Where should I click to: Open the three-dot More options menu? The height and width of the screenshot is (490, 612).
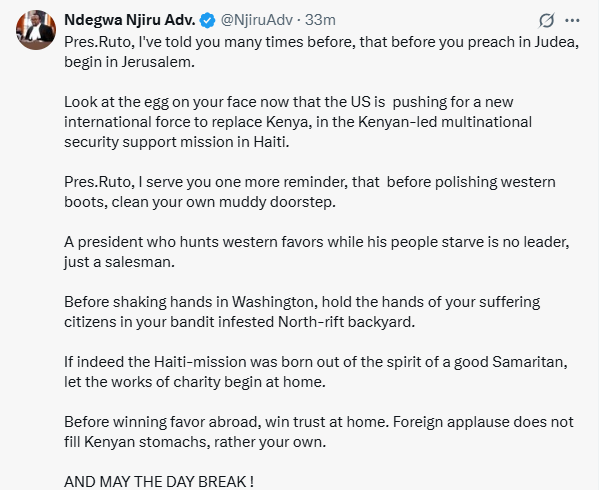click(x=572, y=20)
